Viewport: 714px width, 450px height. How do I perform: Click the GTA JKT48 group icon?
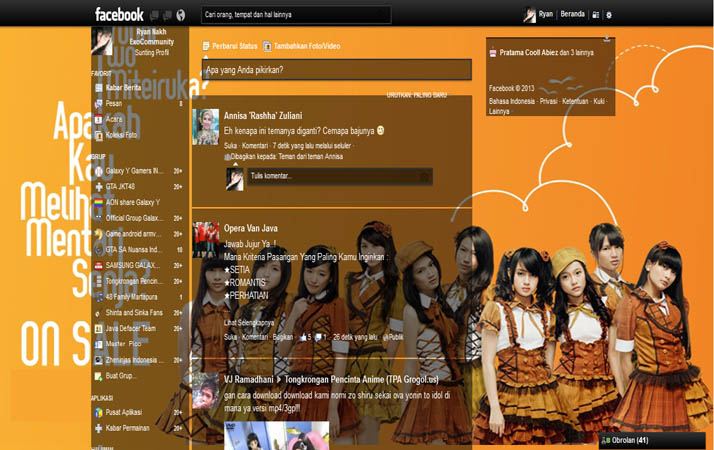pyautogui.click(x=99, y=187)
